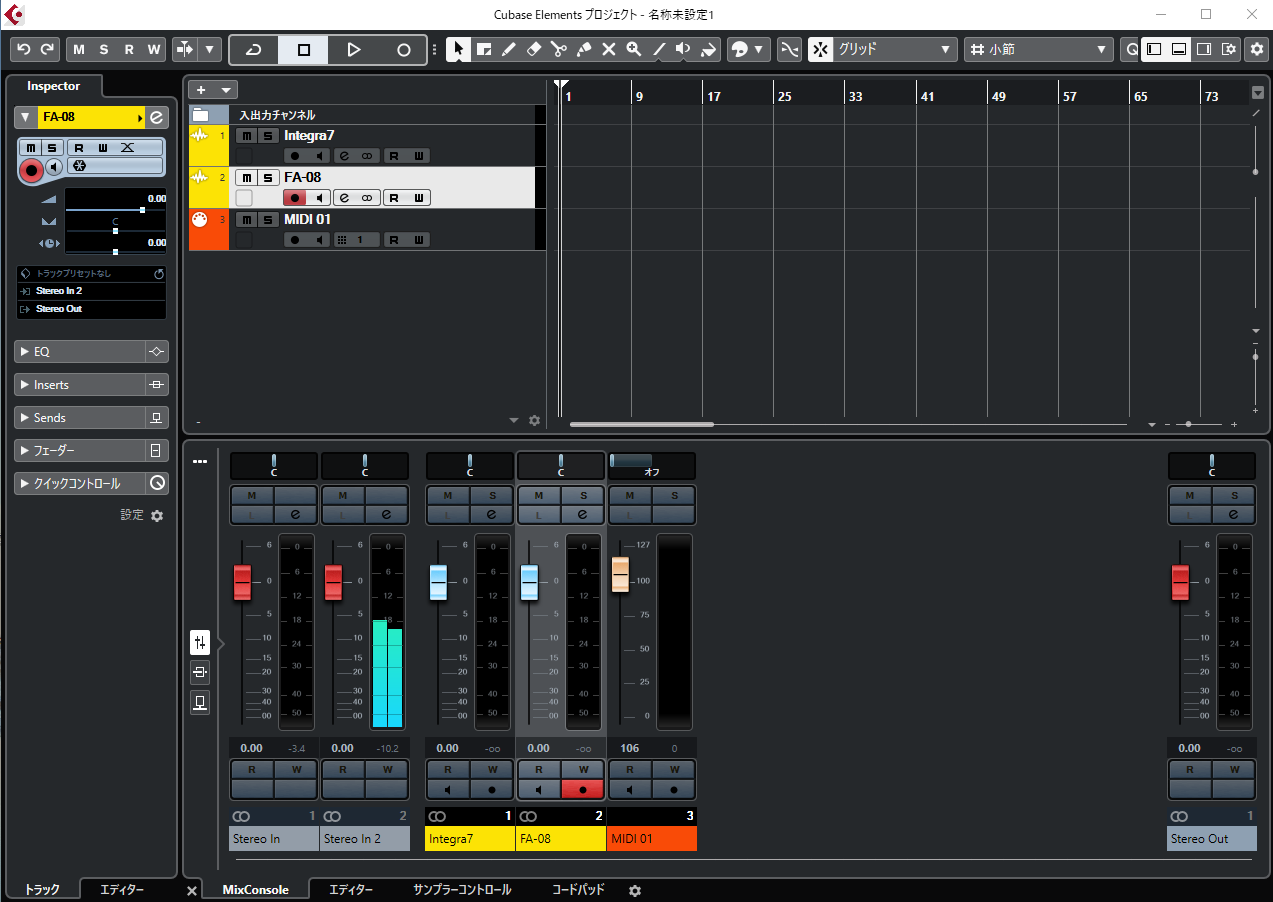Click the Integra7 mixer channel fader
The width and height of the screenshot is (1273, 902).
(x=438, y=582)
